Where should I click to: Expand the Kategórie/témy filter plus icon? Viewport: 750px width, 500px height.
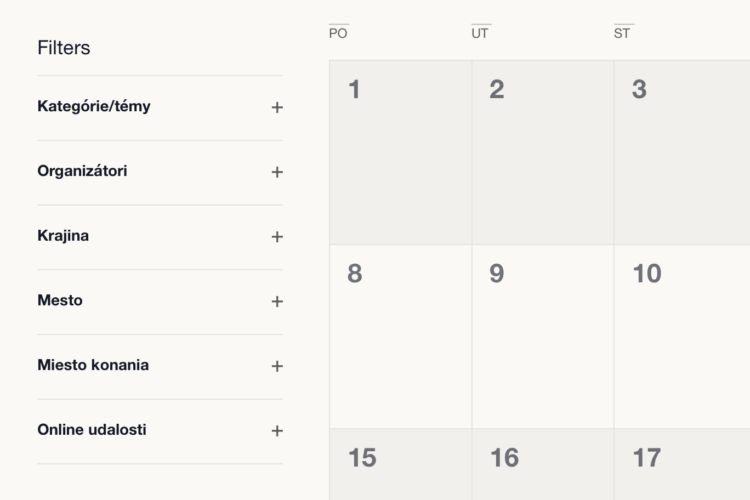tap(277, 107)
